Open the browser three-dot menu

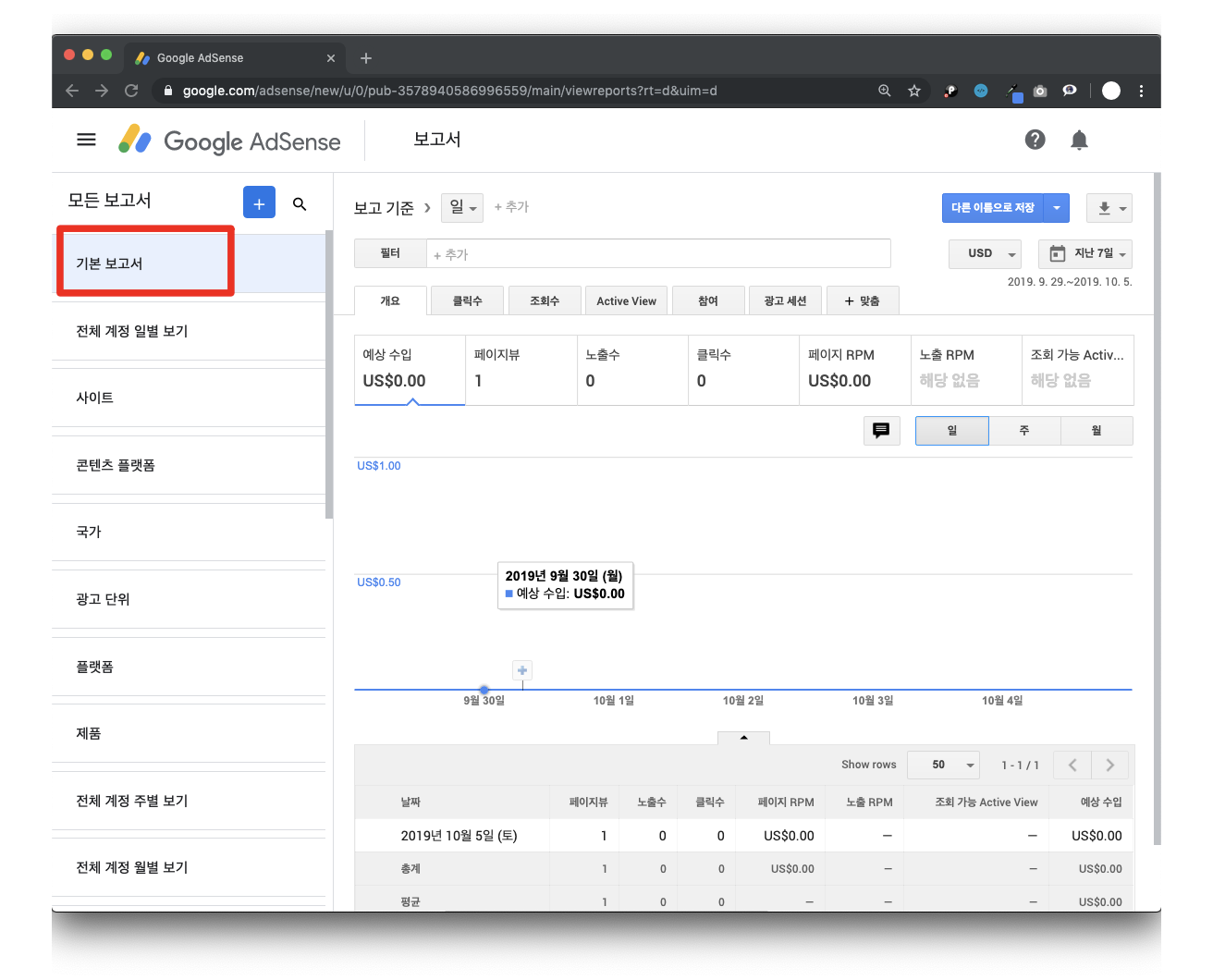(x=1142, y=91)
